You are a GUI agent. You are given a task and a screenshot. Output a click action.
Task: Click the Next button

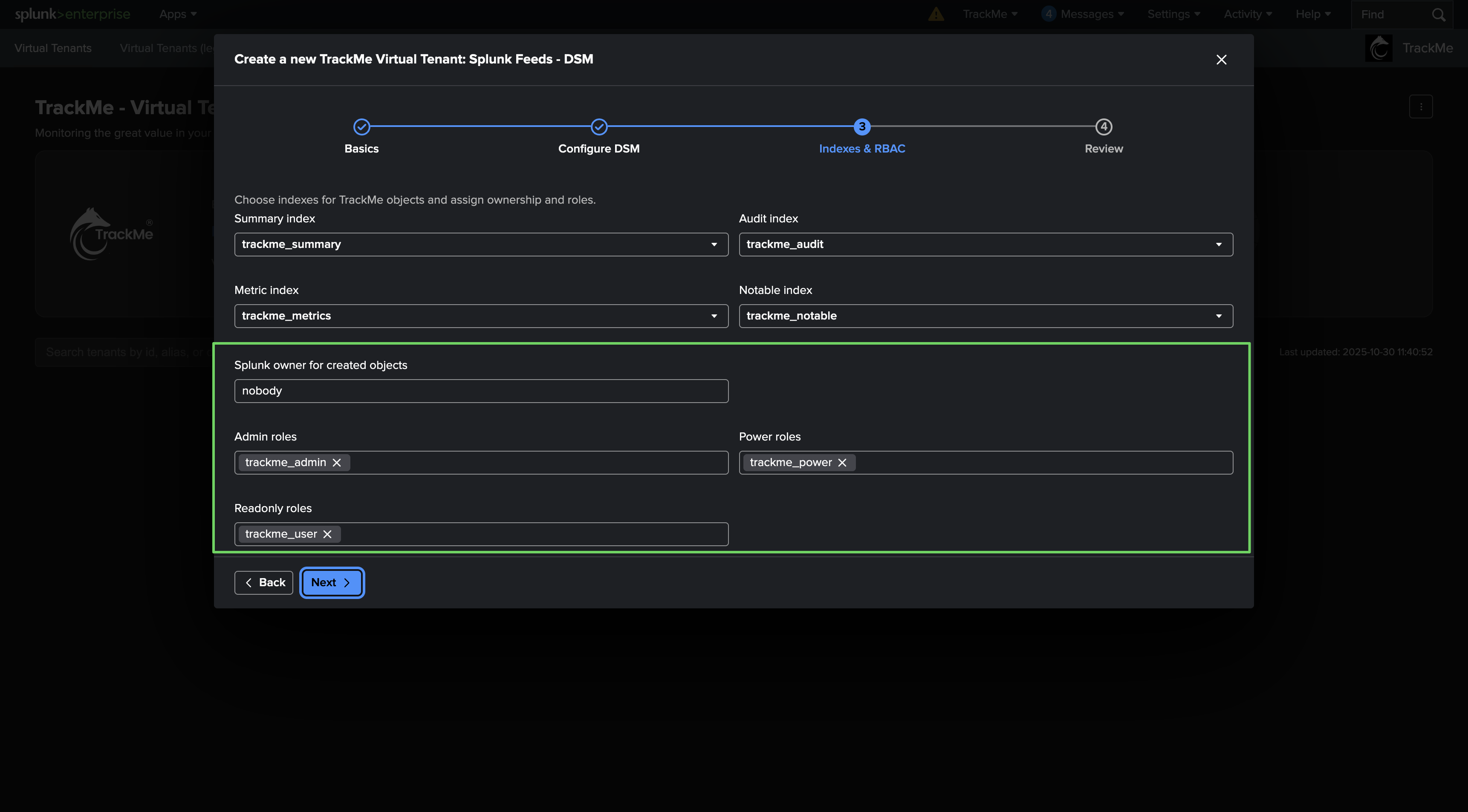coord(332,582)
